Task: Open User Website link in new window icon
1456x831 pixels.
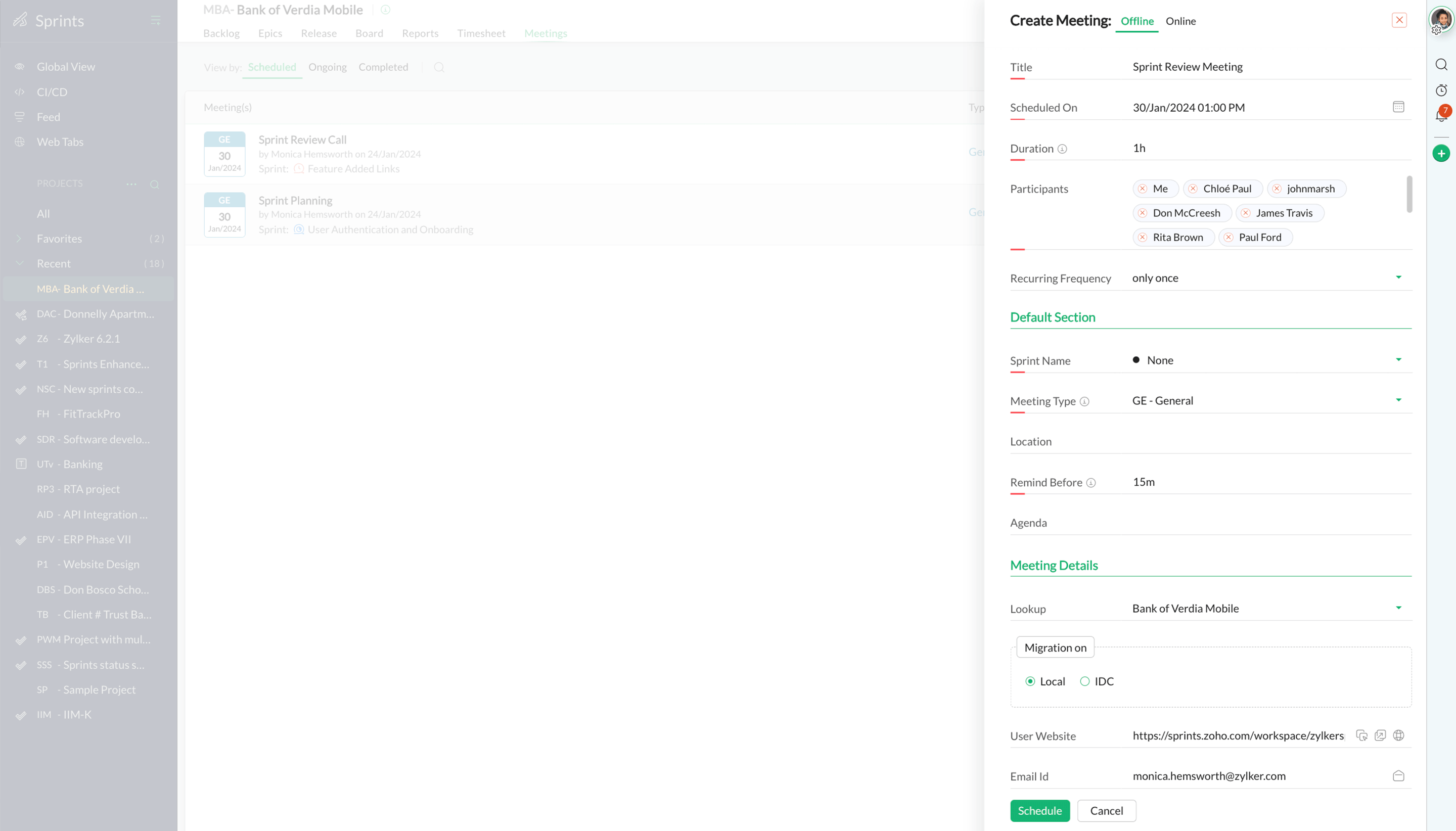Action: [1380, 735]
